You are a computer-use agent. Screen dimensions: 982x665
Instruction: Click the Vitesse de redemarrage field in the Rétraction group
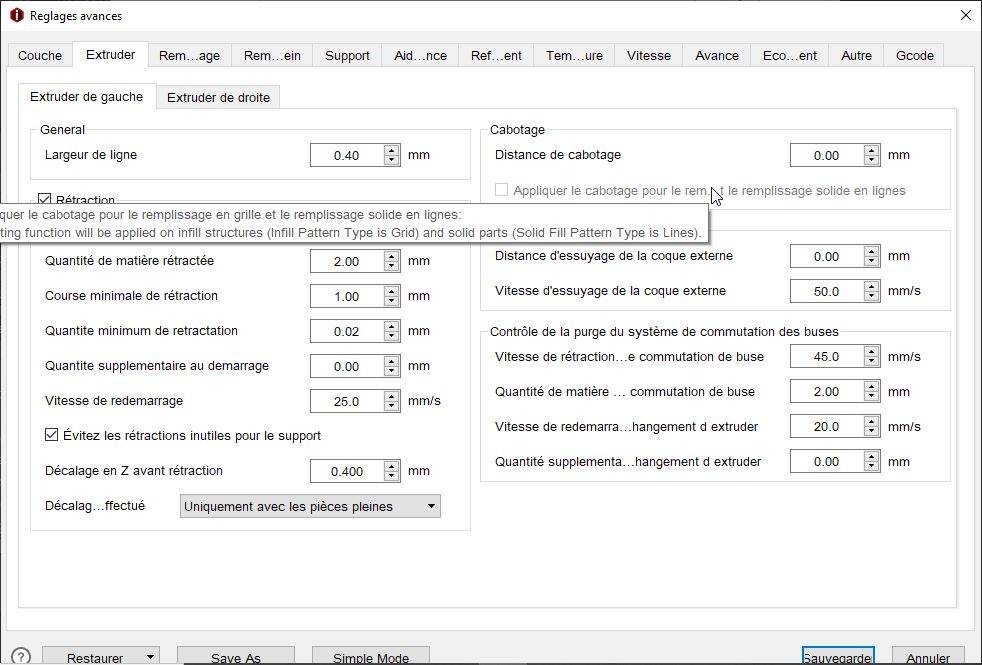pos(347,401)
